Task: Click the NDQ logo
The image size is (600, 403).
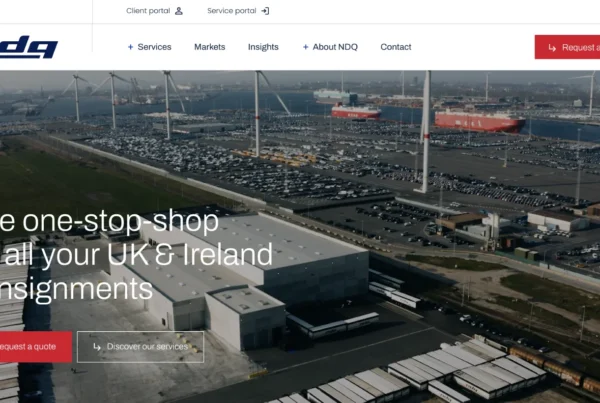Action: coord(28,47)
